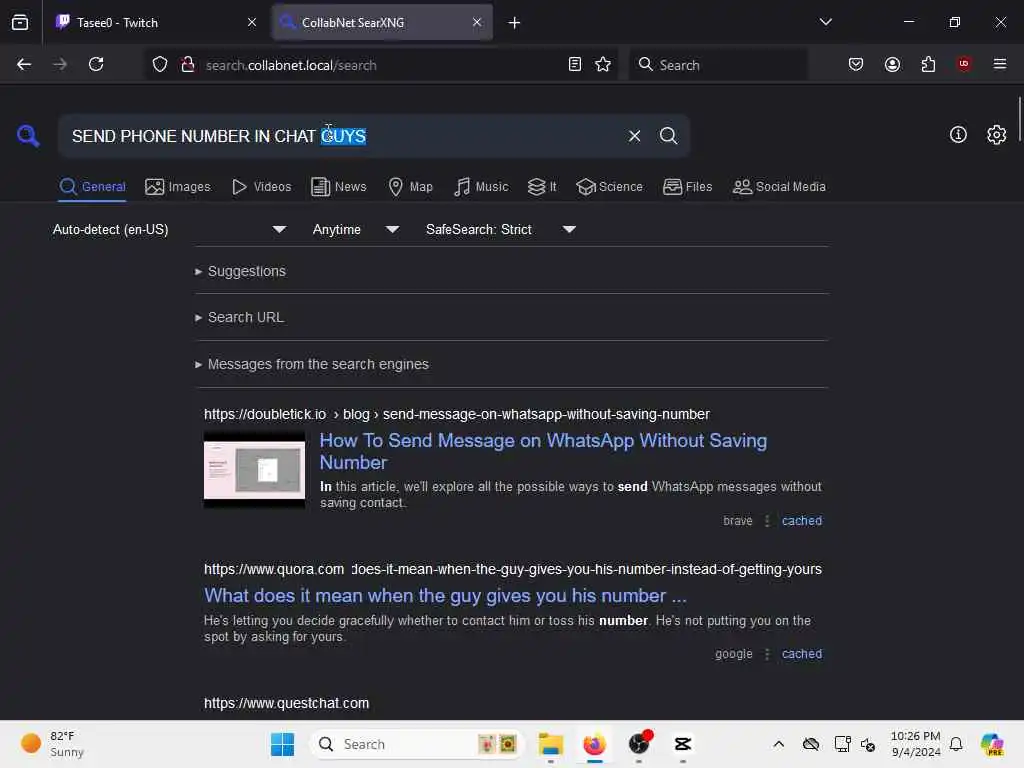Click the SearXNG magnifier logo
This screenshot has width=1024, height=768.
[x=28, y=136]
